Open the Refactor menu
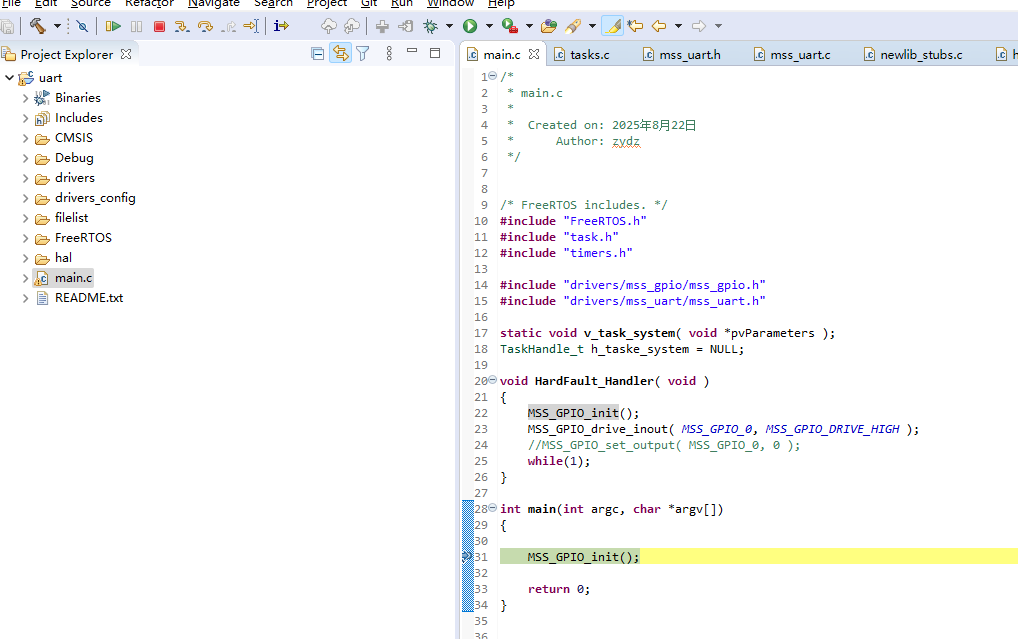The width and height of the screenshot is (1018, 639). click(x=149, y=3)
